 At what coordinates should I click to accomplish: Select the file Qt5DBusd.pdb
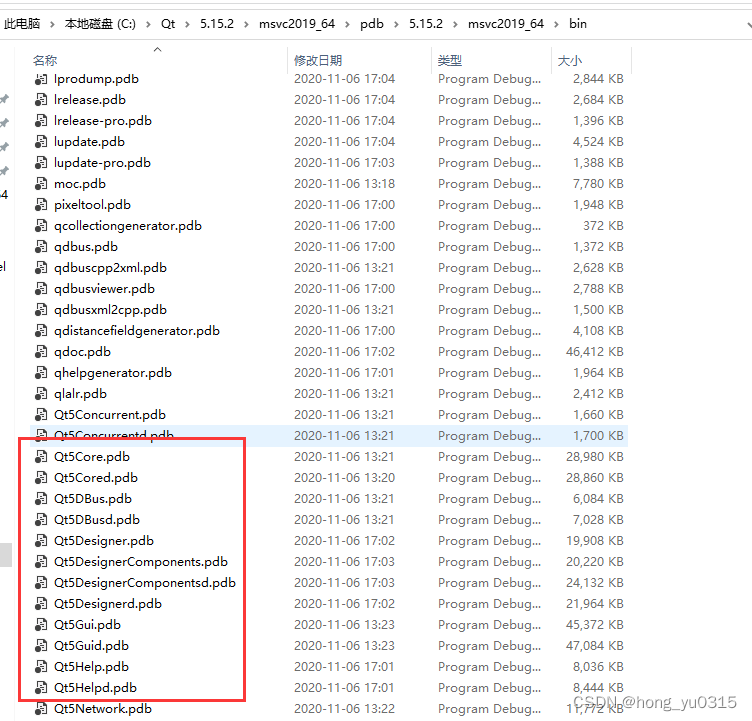click(97, 520)
